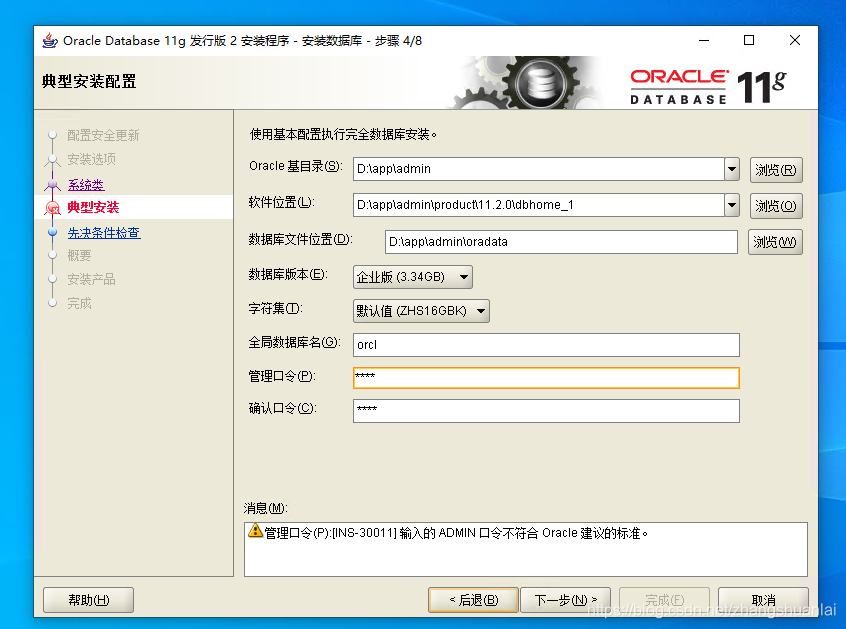This screenshot has width=846, height=629.
Task: Click the step marker icon beside 系统类
Action: (52, 185)
